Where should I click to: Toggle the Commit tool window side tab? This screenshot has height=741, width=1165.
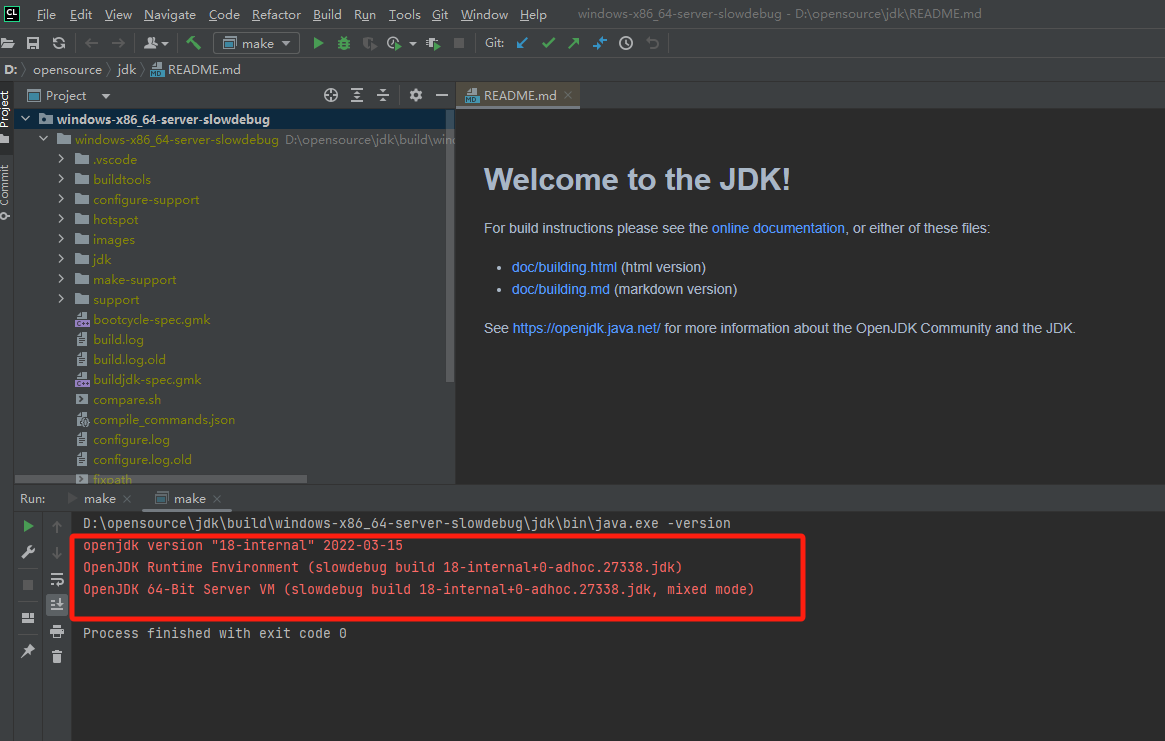coord(5,192)
